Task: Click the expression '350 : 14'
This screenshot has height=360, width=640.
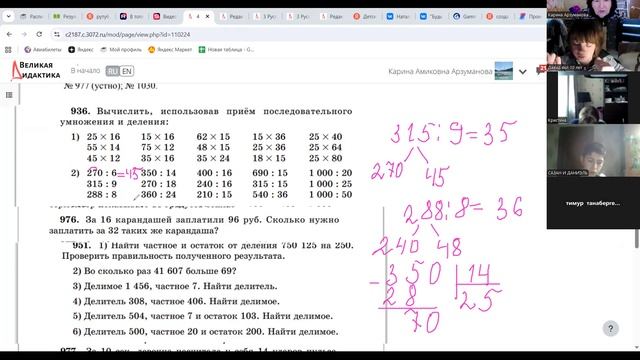Action: click(159, 173)
